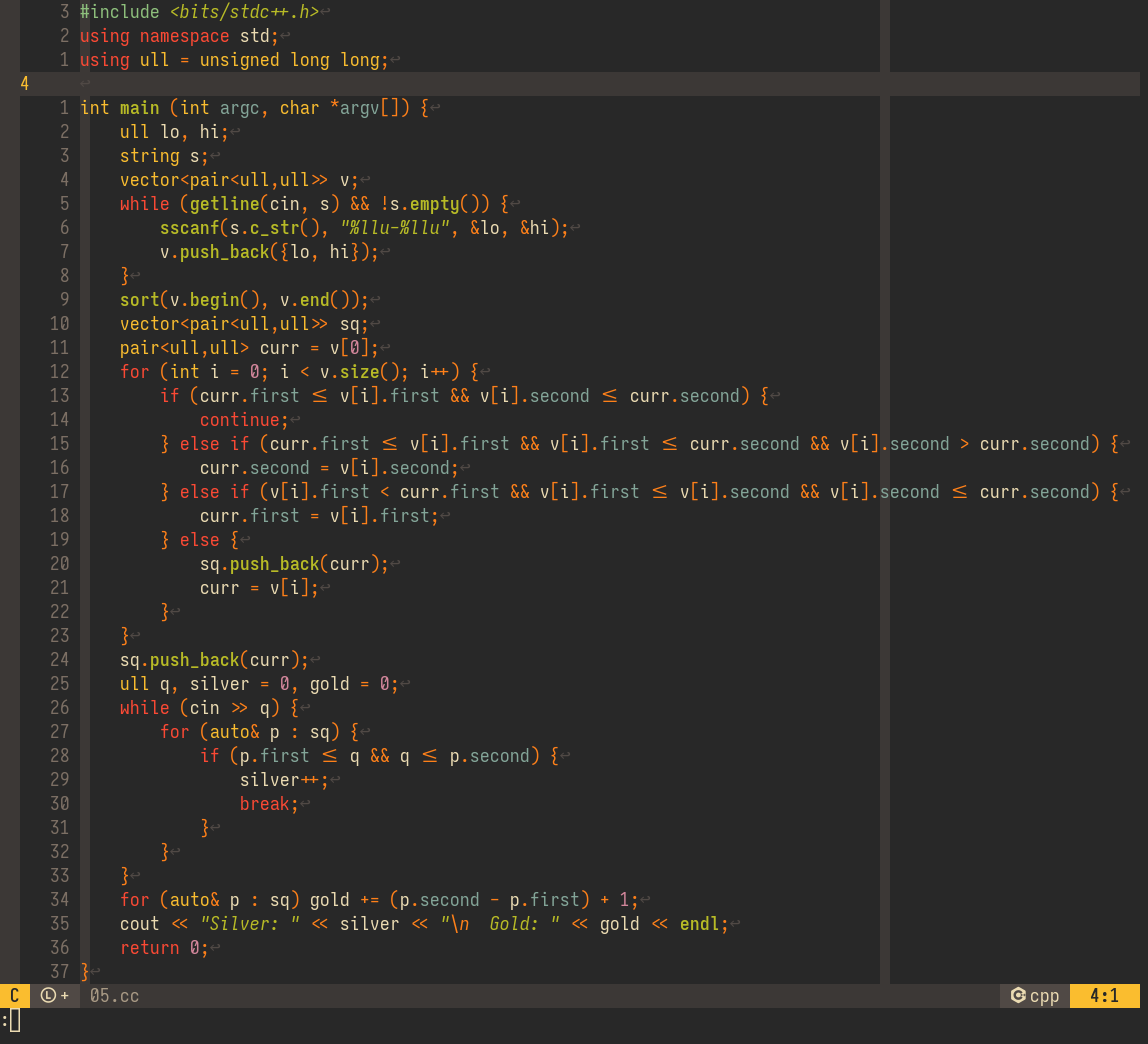Click the command-line prompt at bottom
Viewport: 1148px width, 1044px height.
coord(10,1020)
